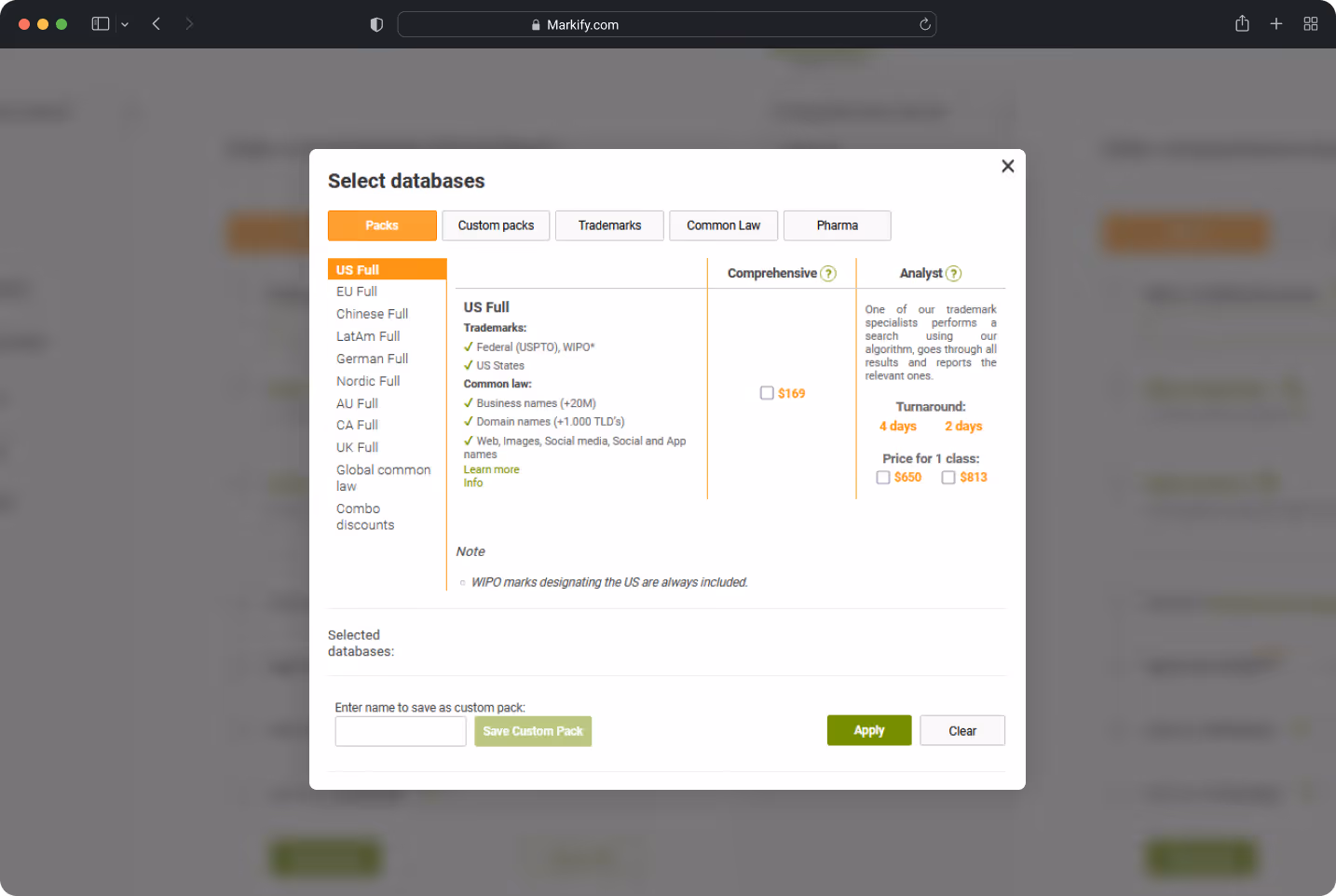Image resolution: width=1336 pixels, height=896 pixels.
Task: Select the Chinese Full pack
Action: pos(372,314)
